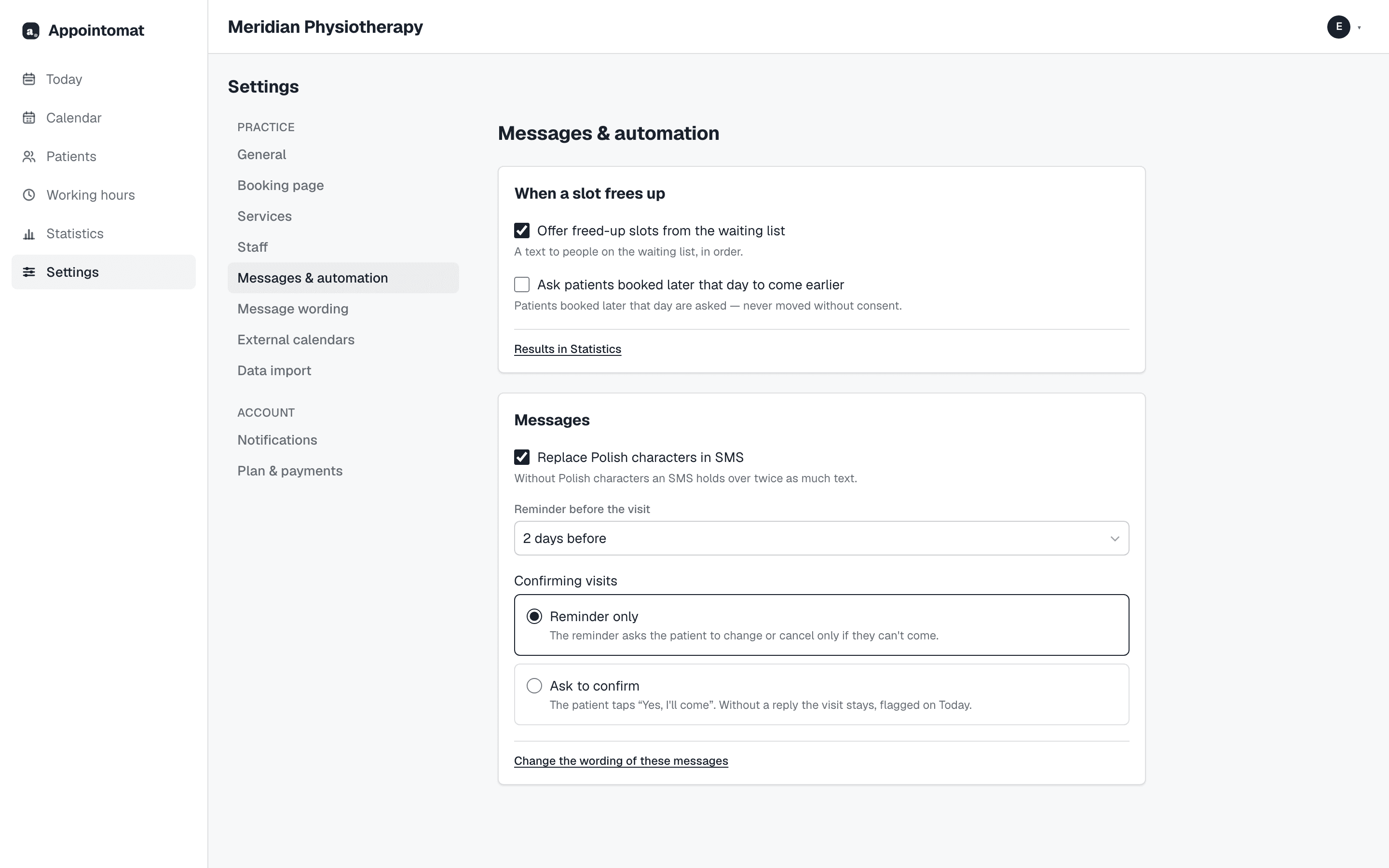This screenshot has width=1389, height=868.
Task: Go to Plan & payments
Action: (343, 471)
